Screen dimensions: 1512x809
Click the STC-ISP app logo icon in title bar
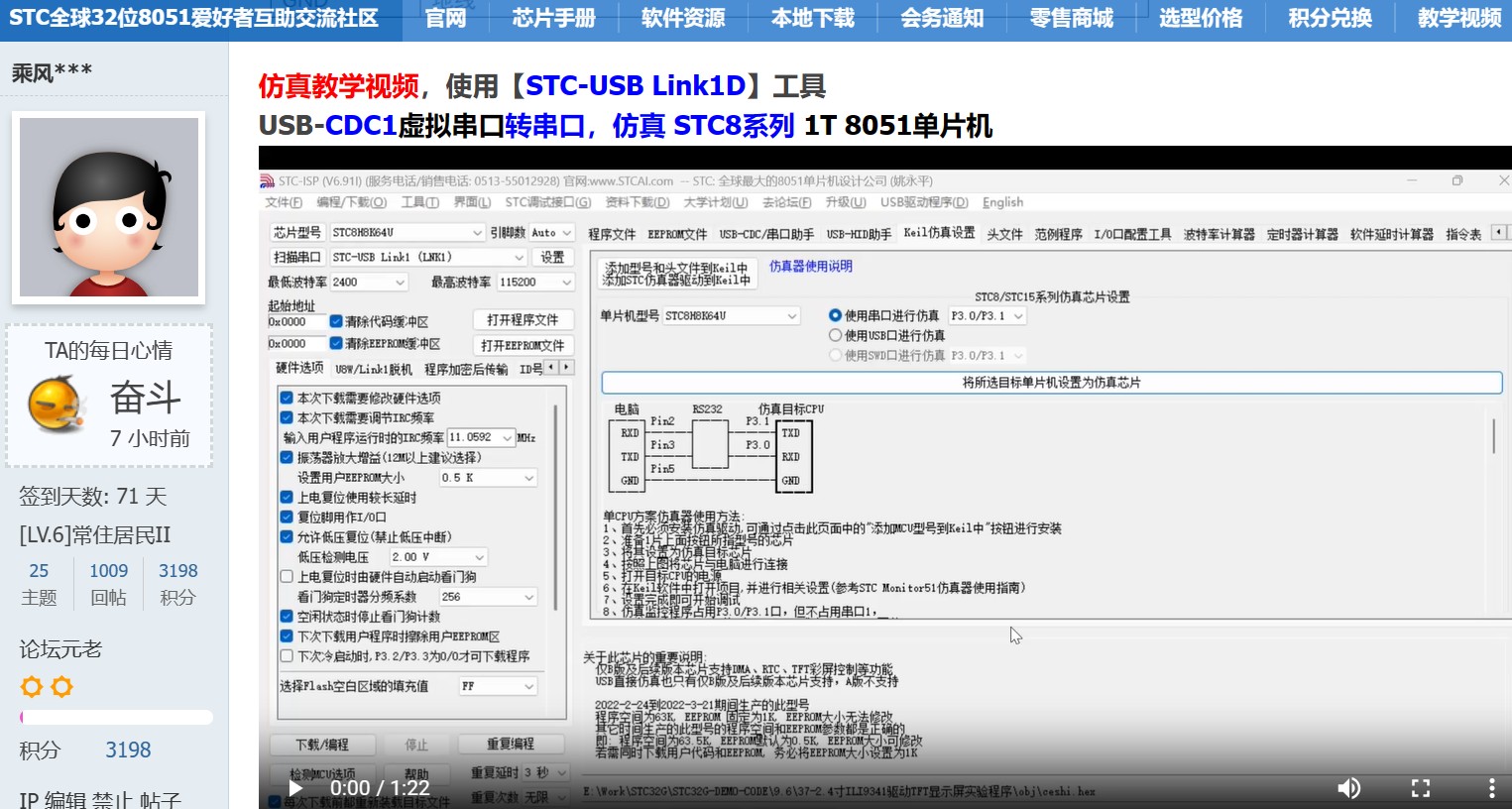(x=267, y=181)
